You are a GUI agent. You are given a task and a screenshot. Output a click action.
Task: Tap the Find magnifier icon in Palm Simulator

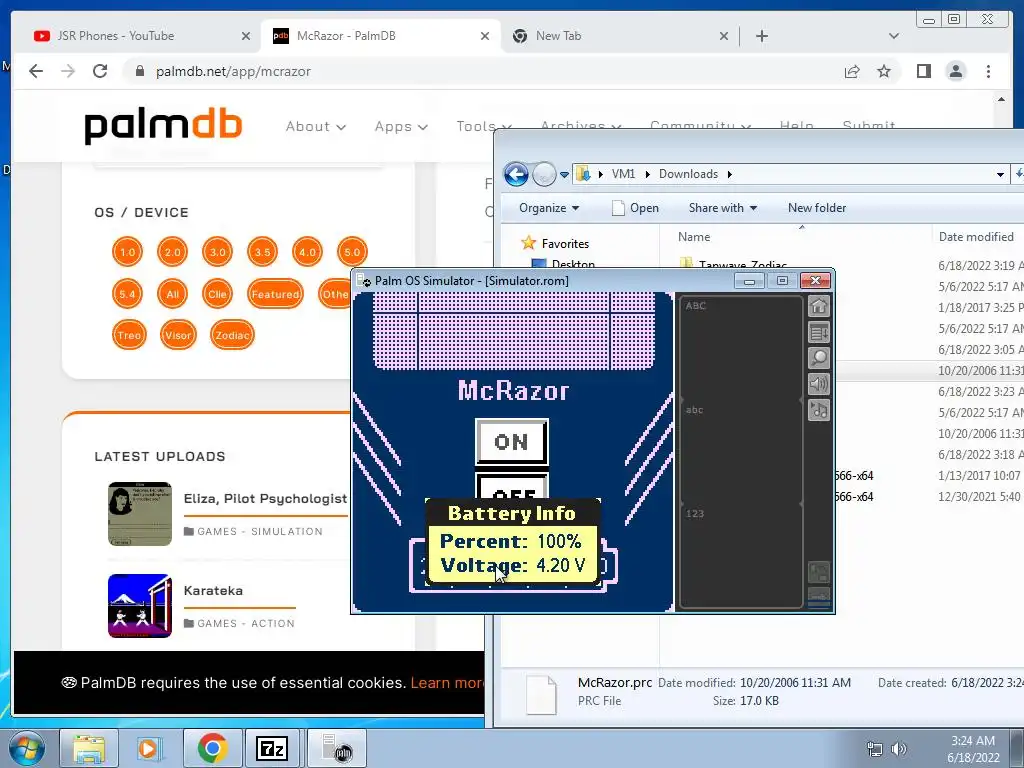pyautogui.click(x=819, y=358)
